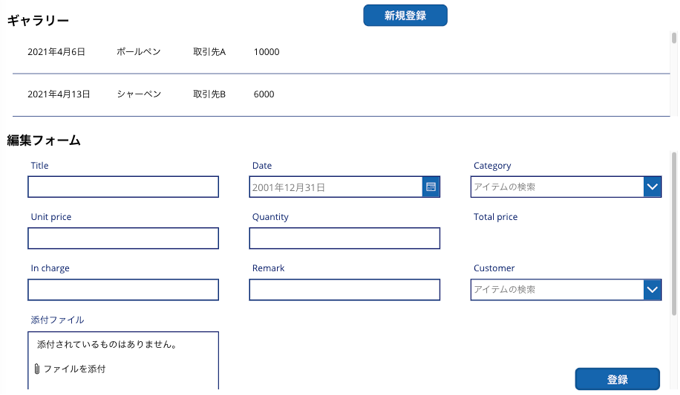Click the 6000 value in gallery
This screenshot has height=395, width=680.
(264, 94)
